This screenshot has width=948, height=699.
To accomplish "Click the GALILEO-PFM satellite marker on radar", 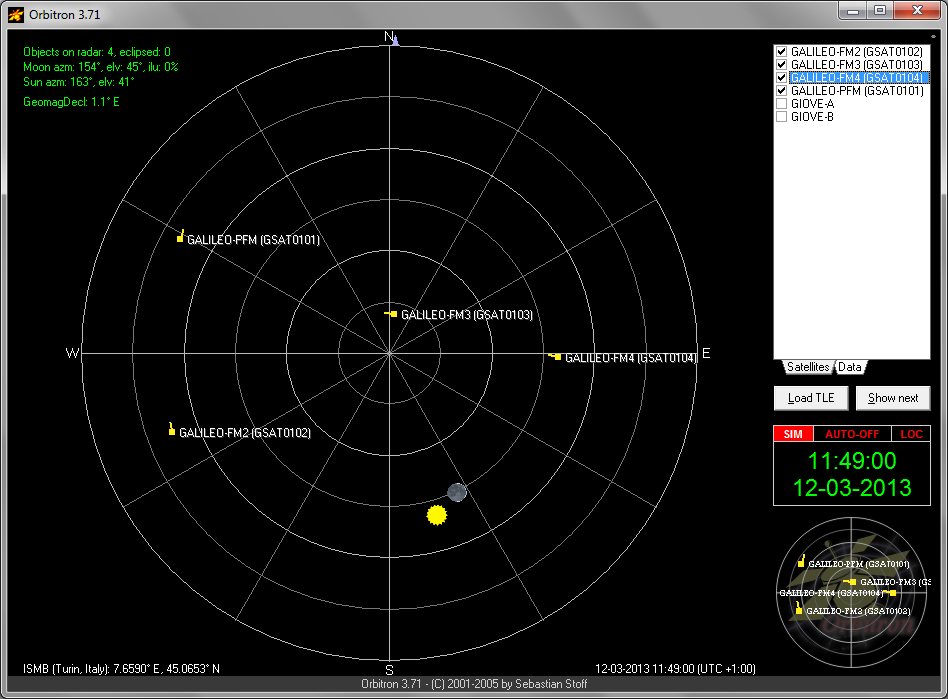I will (180, 238).
